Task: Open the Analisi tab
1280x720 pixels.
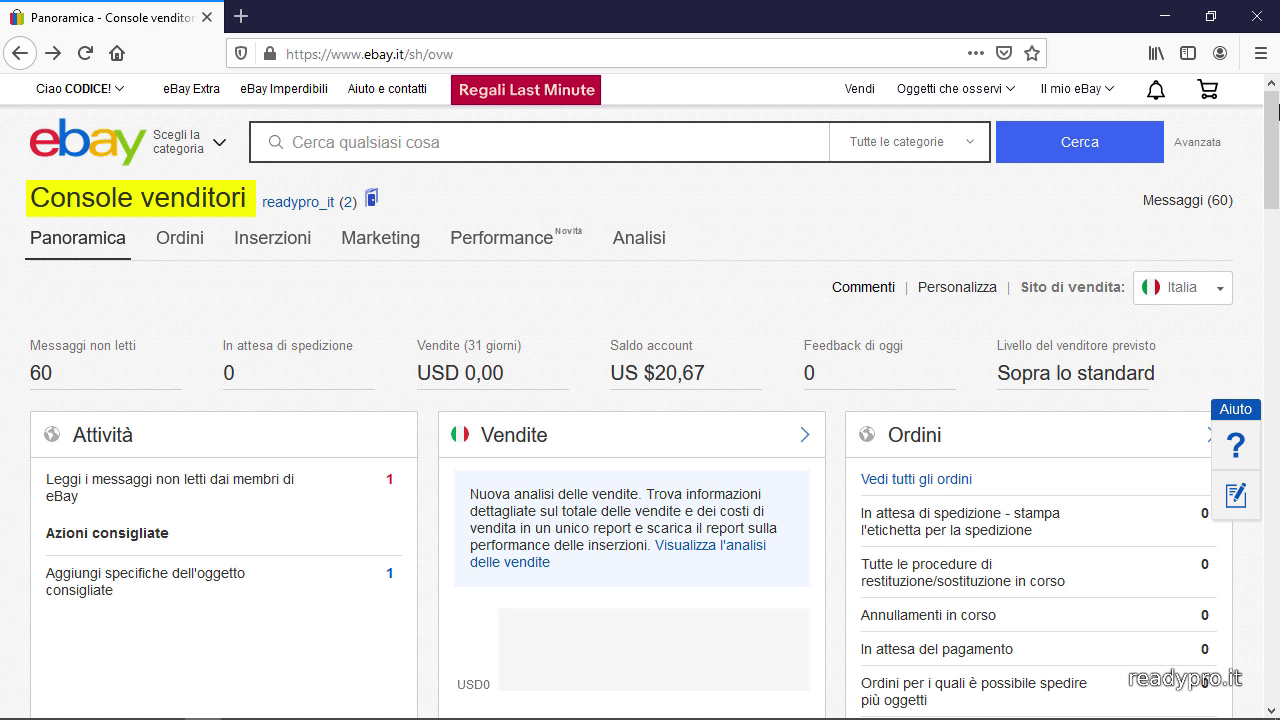Action: coord(639,238)
